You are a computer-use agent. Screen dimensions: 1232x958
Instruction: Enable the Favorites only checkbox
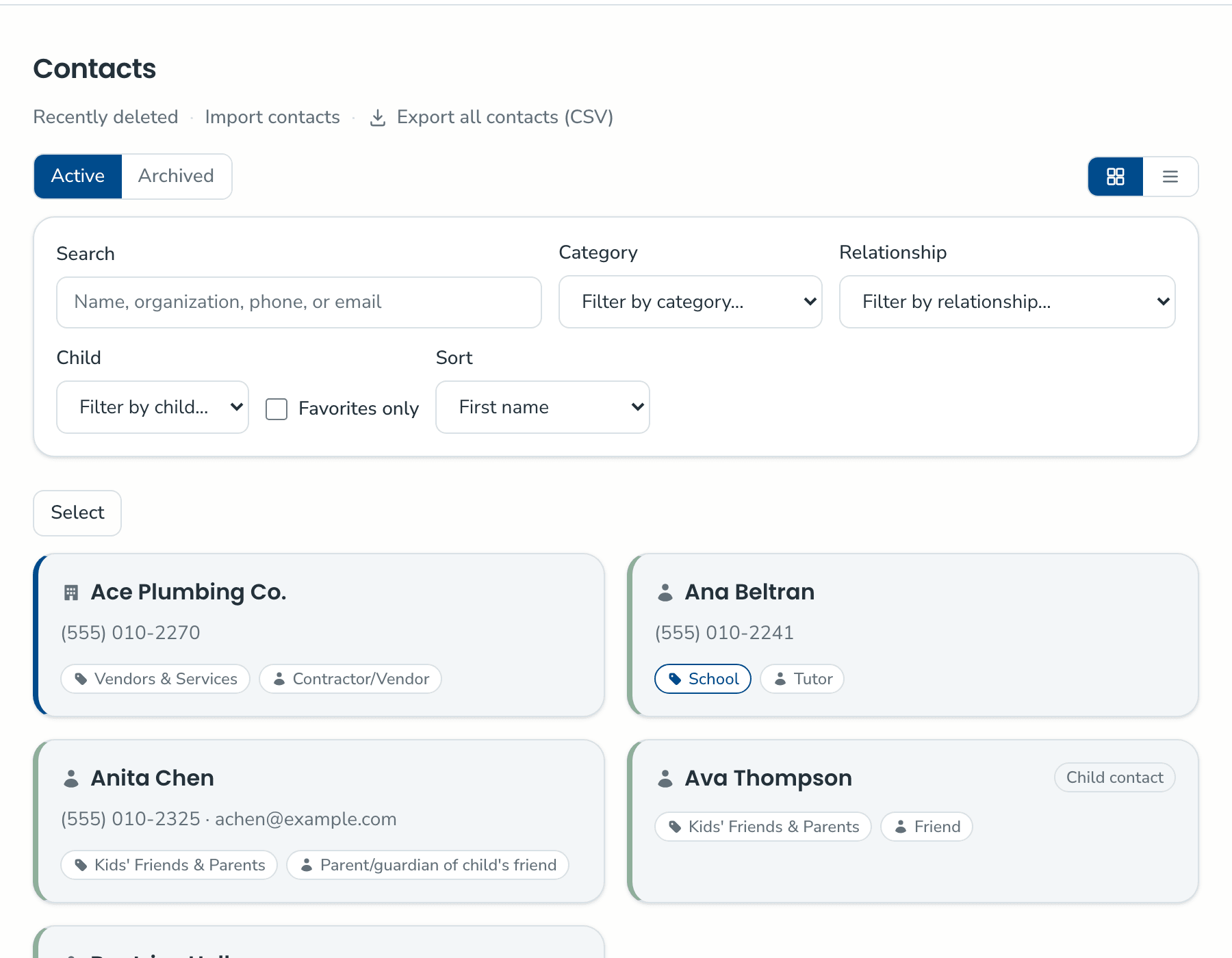(277, 409)
